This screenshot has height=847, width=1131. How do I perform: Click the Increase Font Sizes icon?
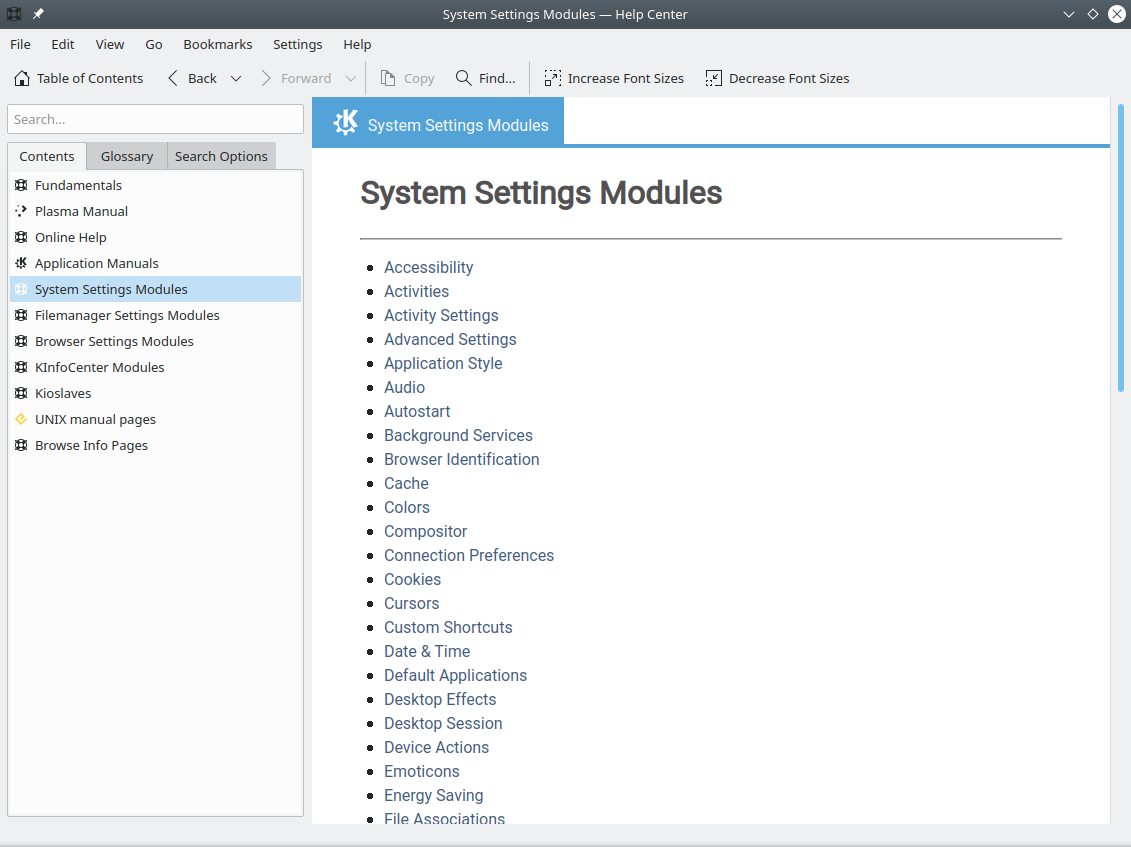553,78
